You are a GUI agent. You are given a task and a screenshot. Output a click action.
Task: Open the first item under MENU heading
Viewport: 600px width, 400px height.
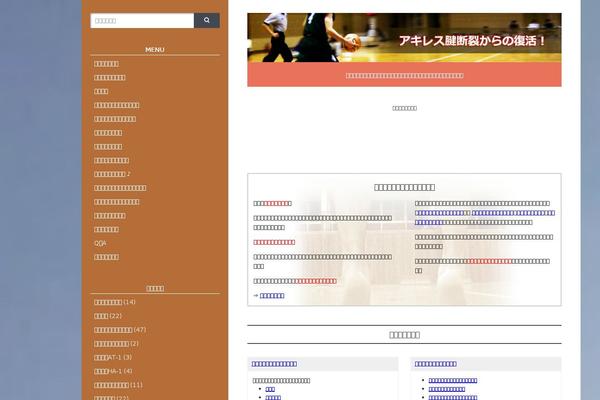point(106,64)
